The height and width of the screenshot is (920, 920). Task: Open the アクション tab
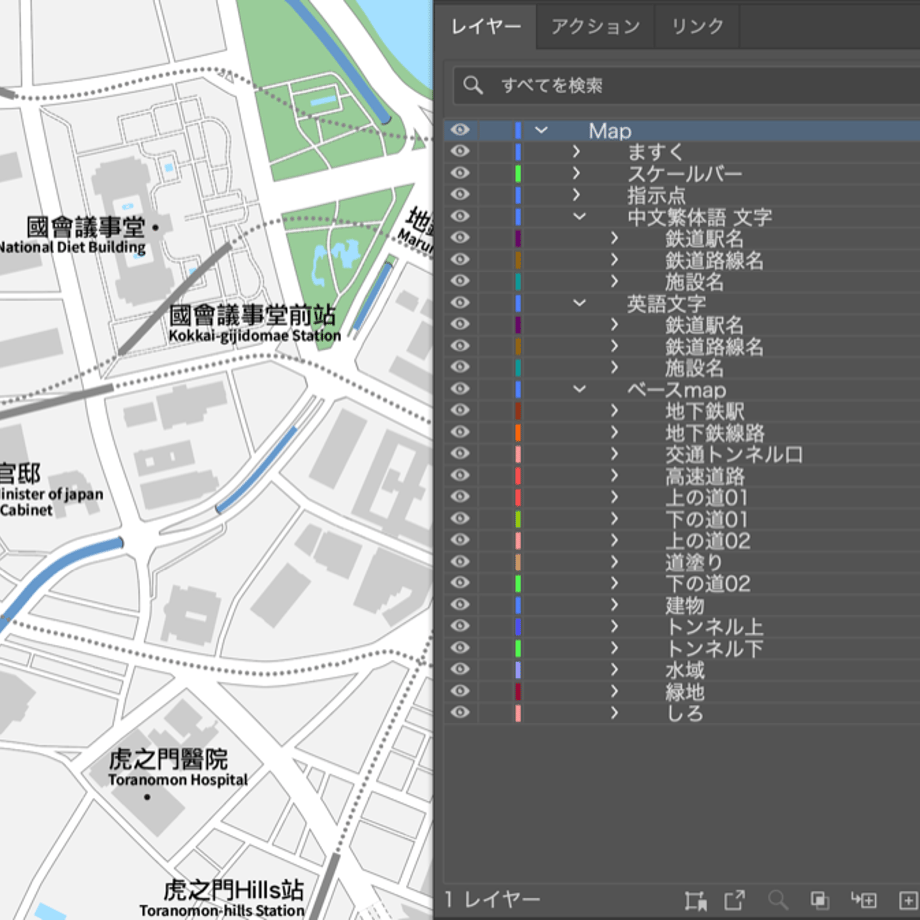pos(596,26)
